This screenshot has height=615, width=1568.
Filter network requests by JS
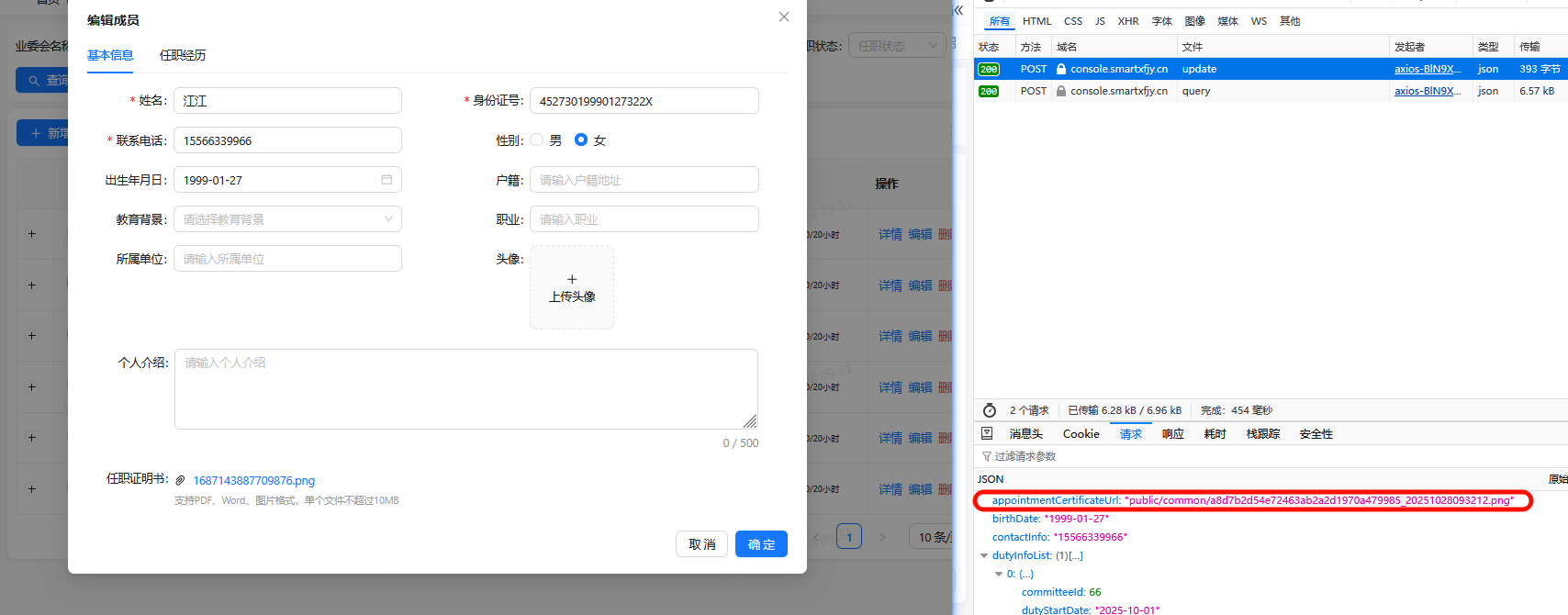click(x=1100, y=21)
